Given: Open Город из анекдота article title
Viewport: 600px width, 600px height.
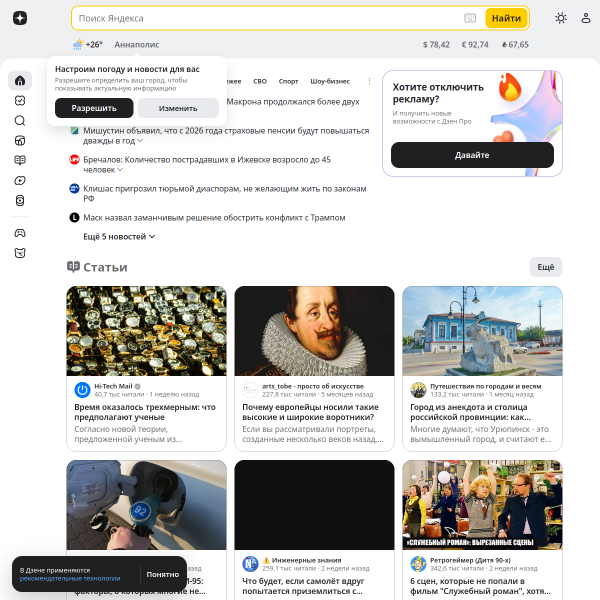Looking at the screenshot, I should tap(470, 412).
